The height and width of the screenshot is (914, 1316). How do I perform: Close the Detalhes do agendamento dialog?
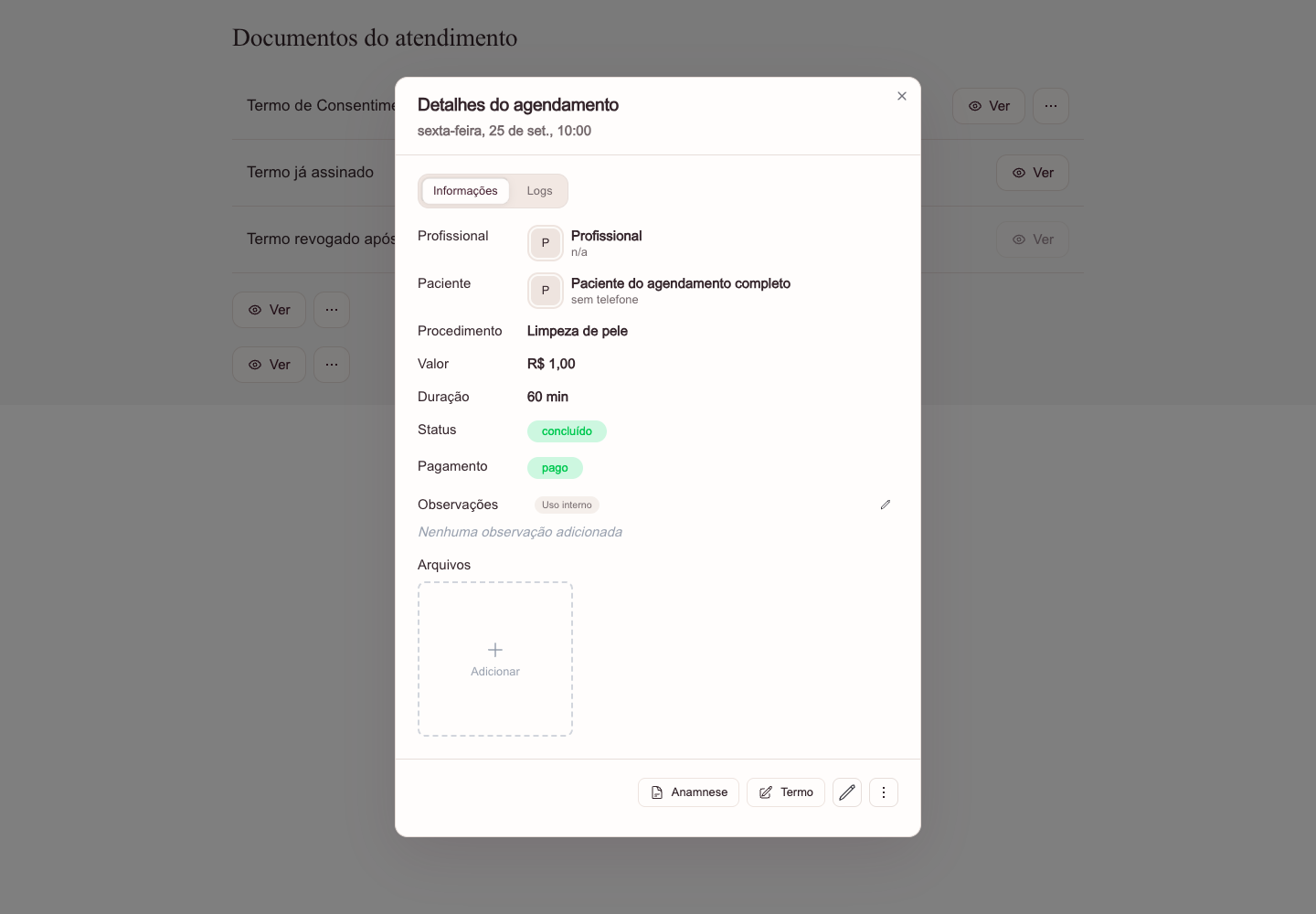[x=902, y=96]
